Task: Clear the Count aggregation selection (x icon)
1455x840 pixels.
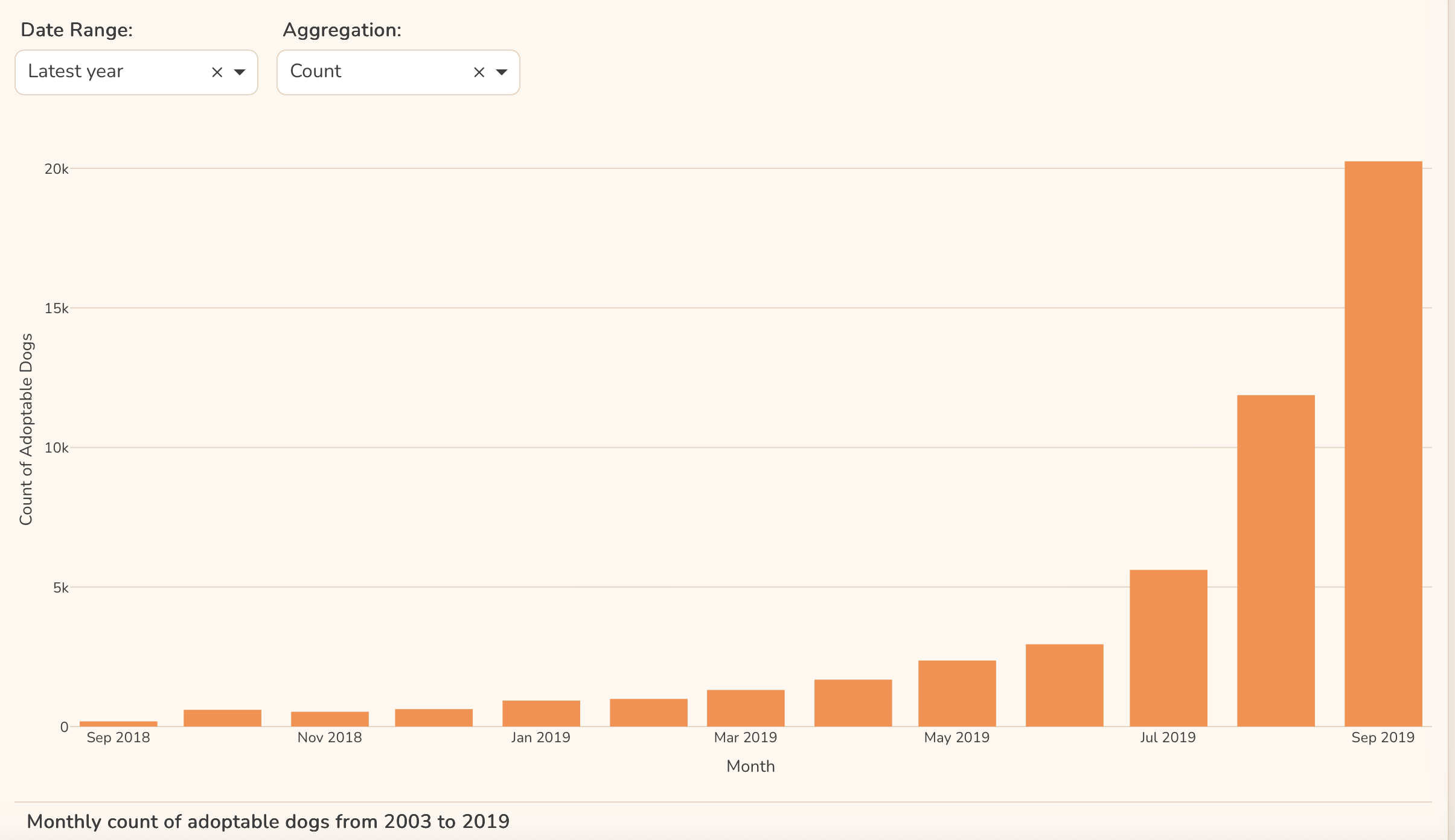Action: pyautogui.click(x=479, y=72)
